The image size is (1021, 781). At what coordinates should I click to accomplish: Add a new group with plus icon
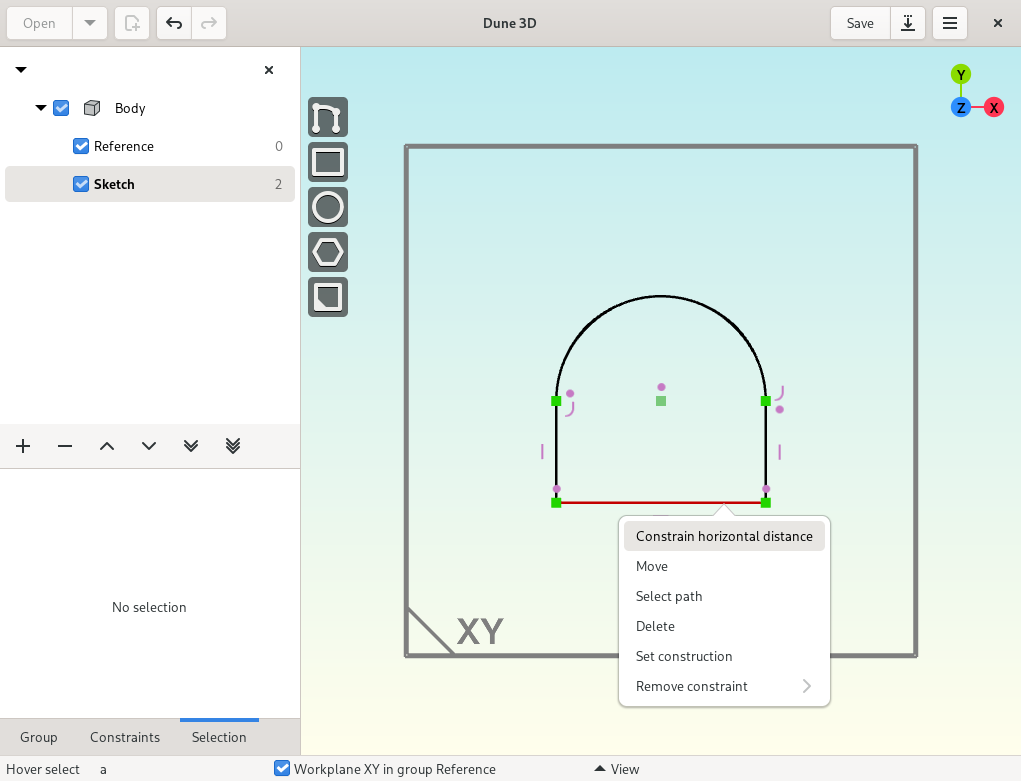click(23, 446)
